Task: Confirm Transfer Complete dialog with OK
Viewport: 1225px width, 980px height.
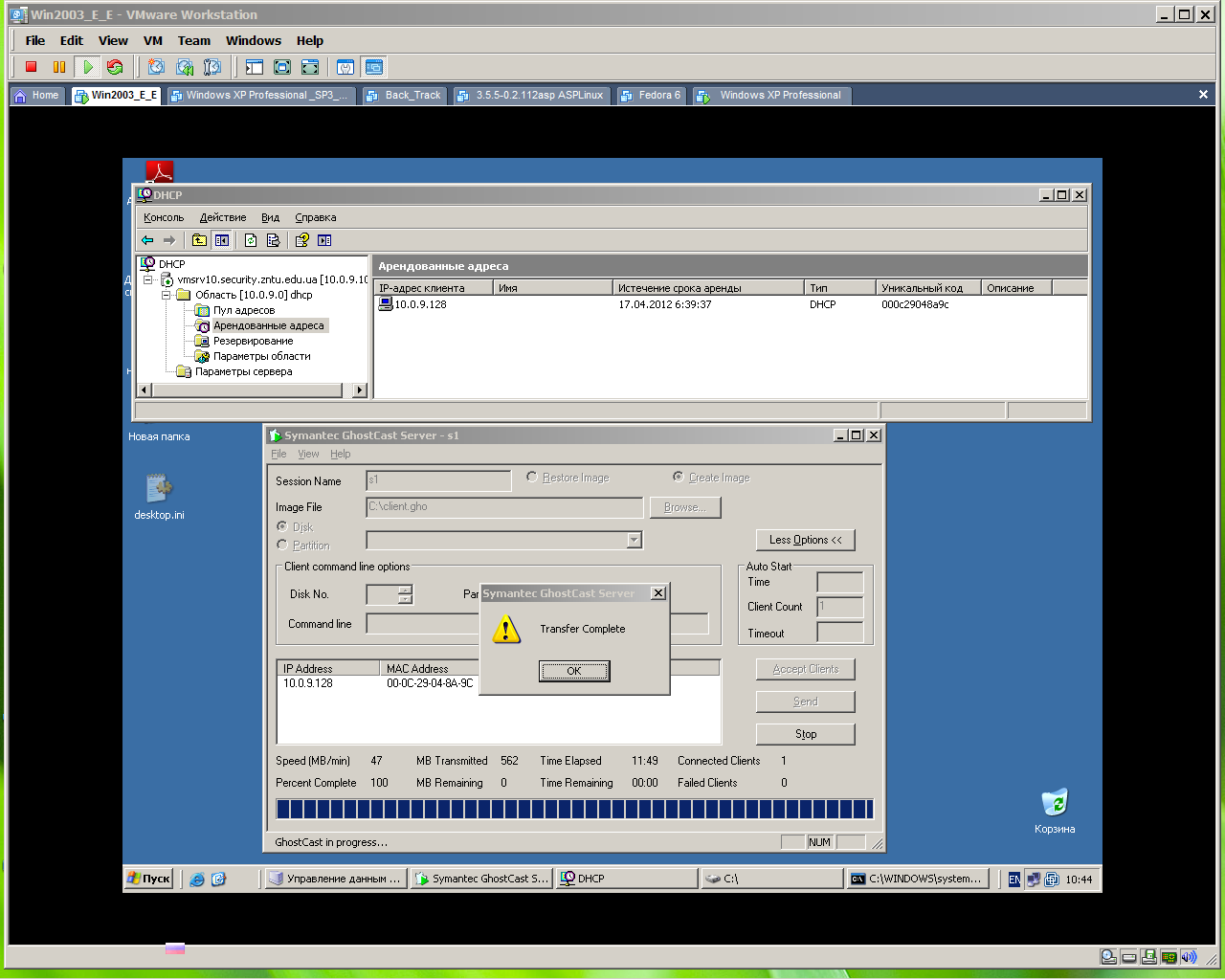Action: 574,671
